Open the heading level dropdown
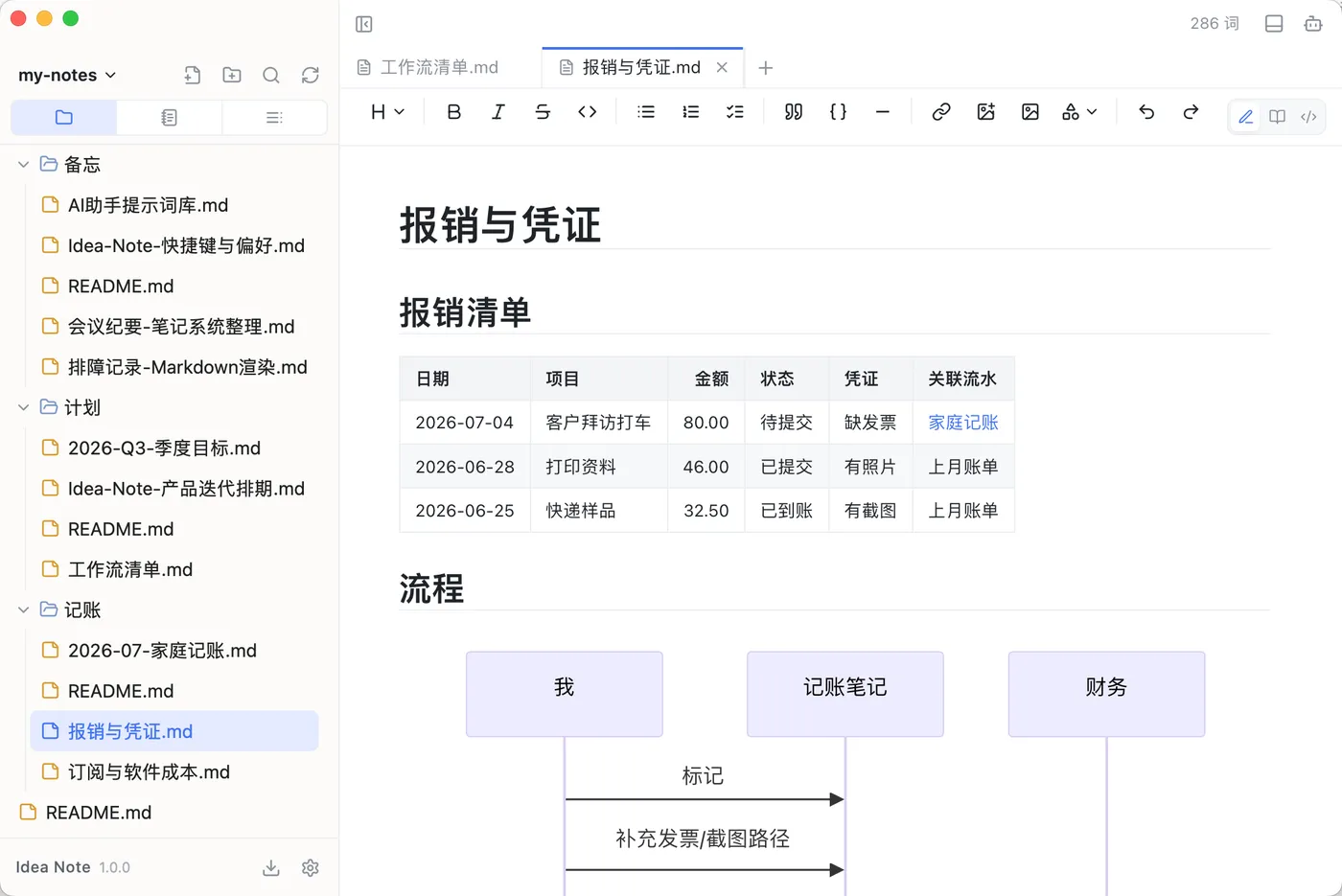 [387, 112]
